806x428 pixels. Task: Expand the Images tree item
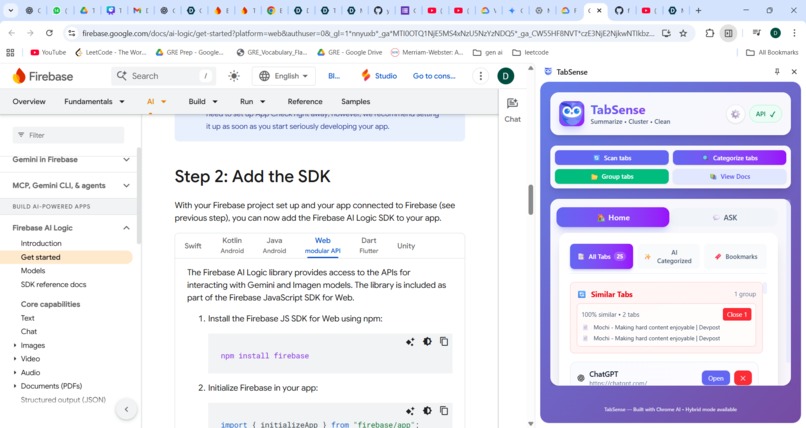point(15,345)
